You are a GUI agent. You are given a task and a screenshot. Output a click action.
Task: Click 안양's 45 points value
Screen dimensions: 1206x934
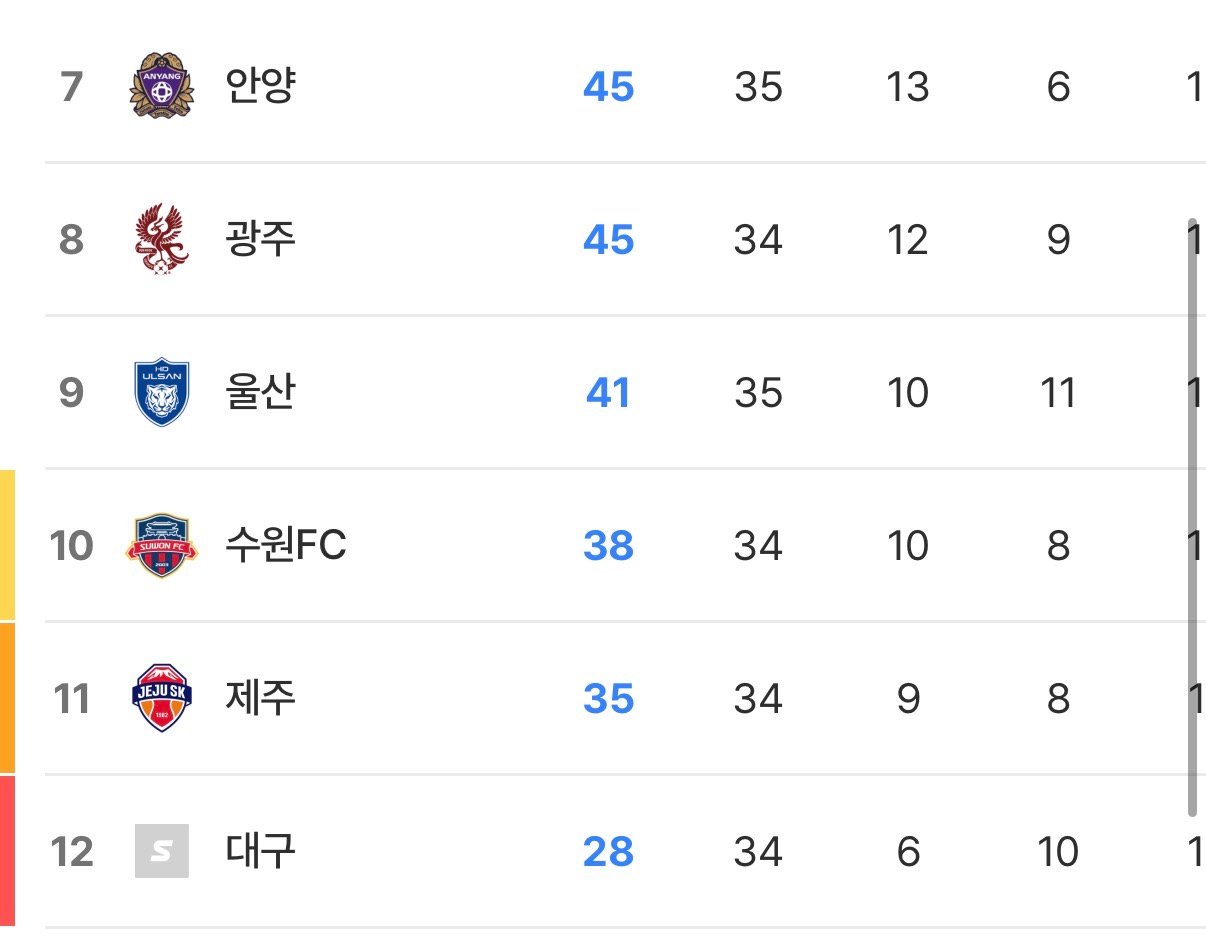tap(608, 87)
